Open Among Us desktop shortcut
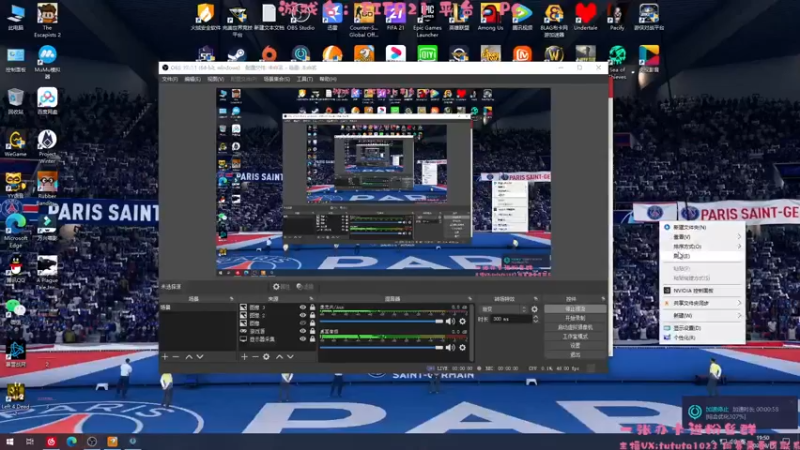 [490, 17]
